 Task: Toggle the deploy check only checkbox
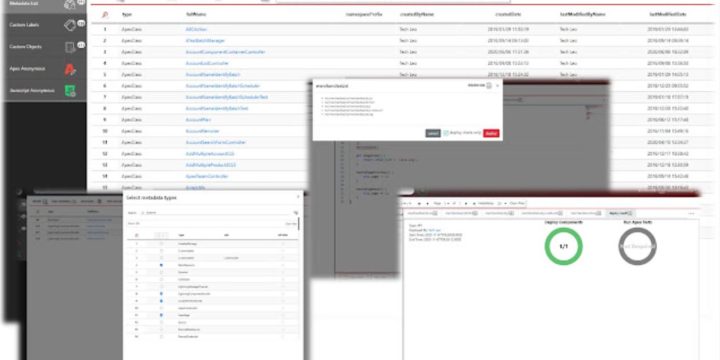(446, 133)
